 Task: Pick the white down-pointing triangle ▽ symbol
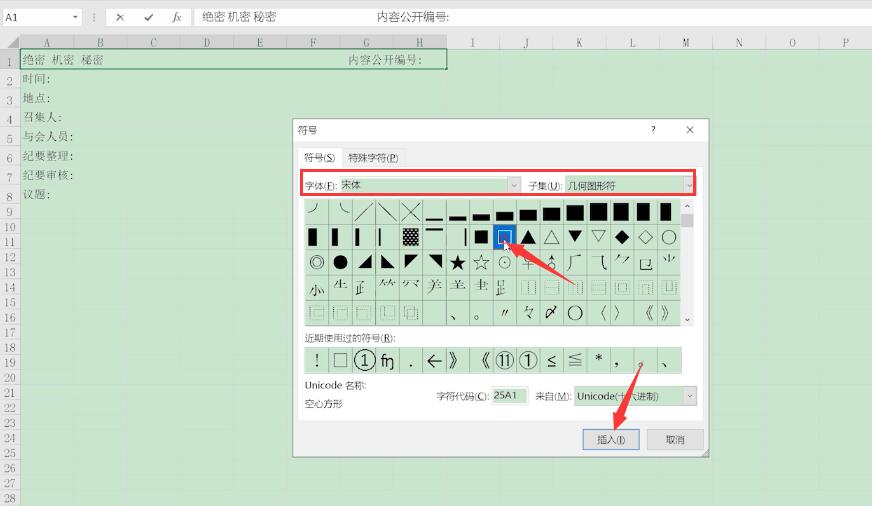point(598,237)
